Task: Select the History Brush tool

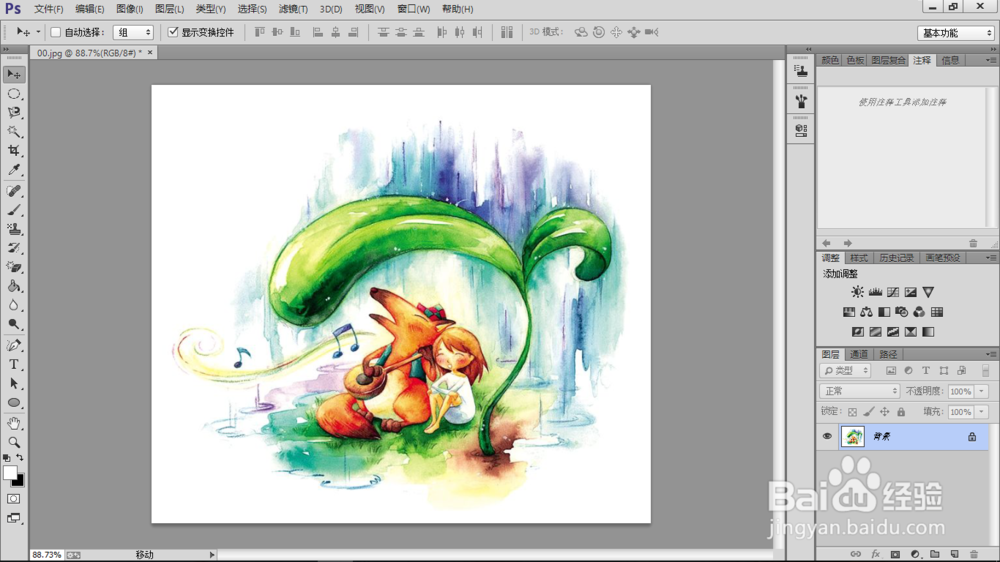Action: click(13, 248)
